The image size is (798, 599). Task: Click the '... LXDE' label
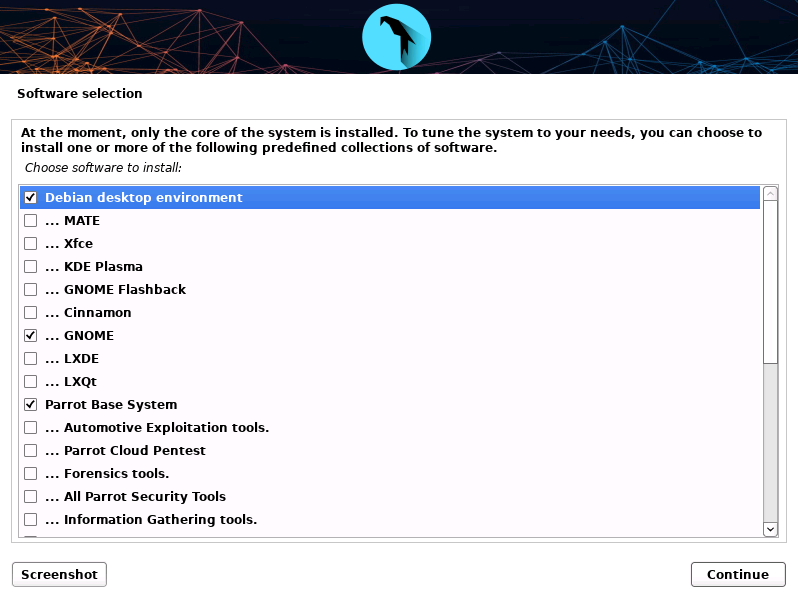(72, 358)
